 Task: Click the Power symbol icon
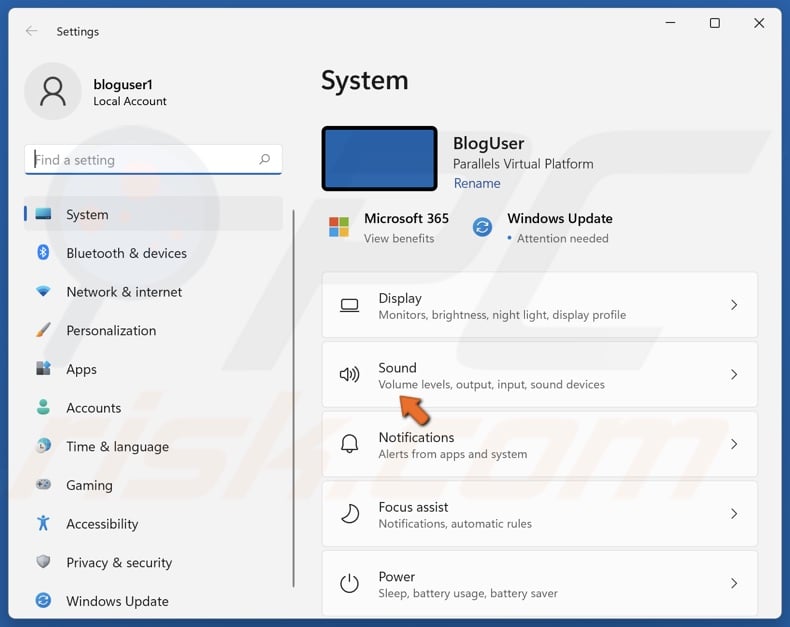click(x=349, y=583)
